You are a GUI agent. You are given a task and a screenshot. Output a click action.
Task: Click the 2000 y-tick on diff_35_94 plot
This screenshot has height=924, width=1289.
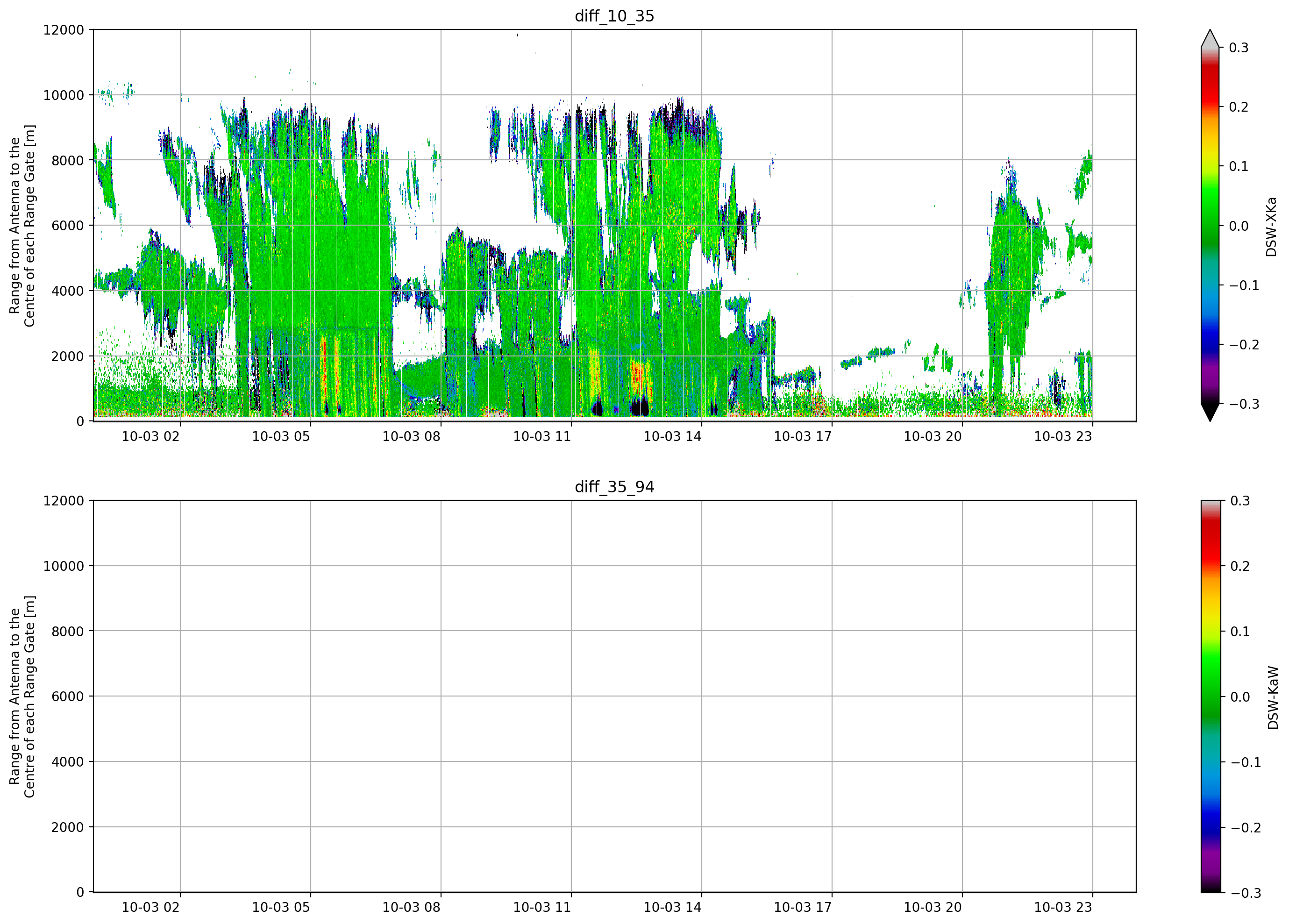coord(68,827)
